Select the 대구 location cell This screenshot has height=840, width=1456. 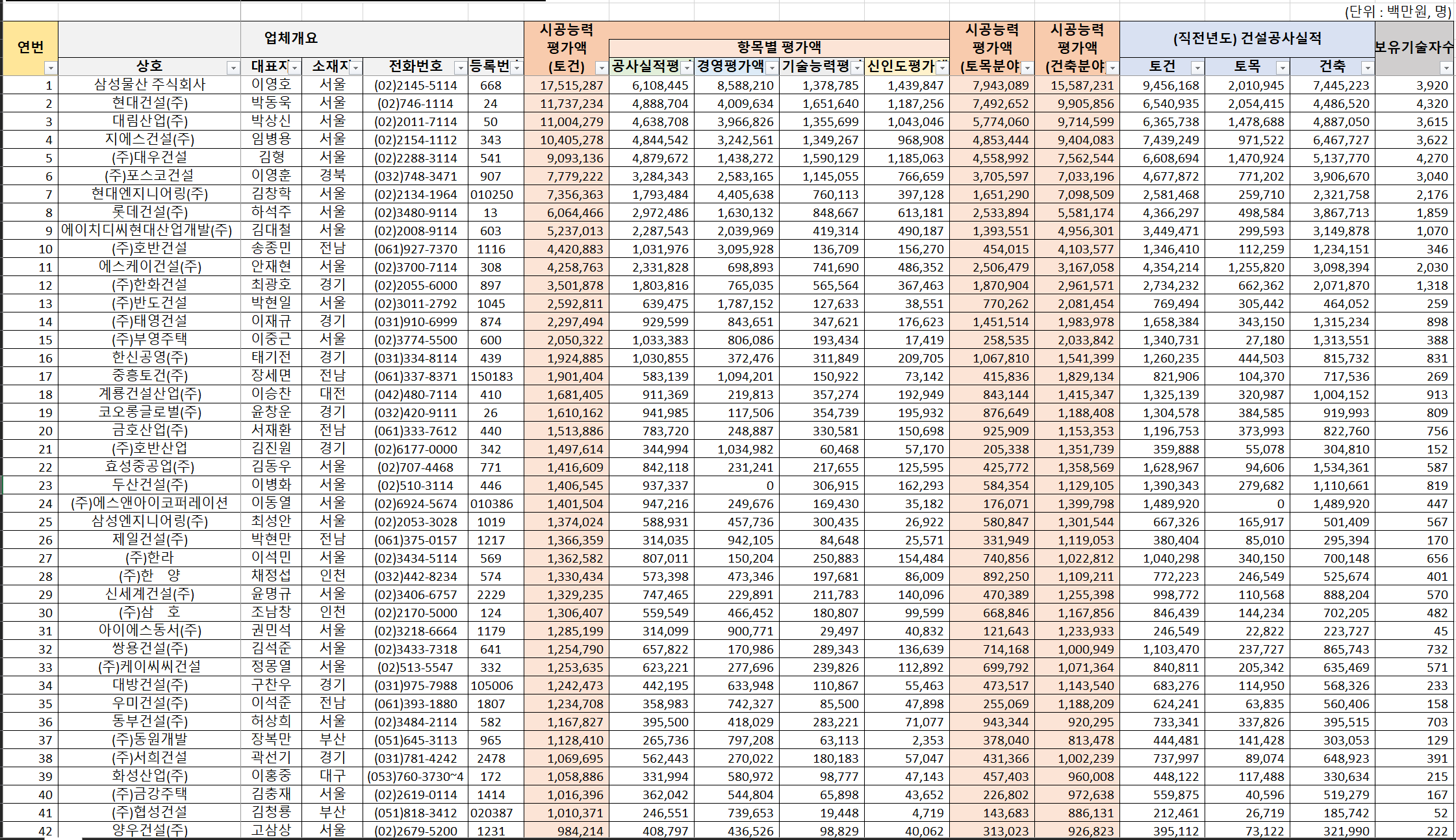point(333,776)
